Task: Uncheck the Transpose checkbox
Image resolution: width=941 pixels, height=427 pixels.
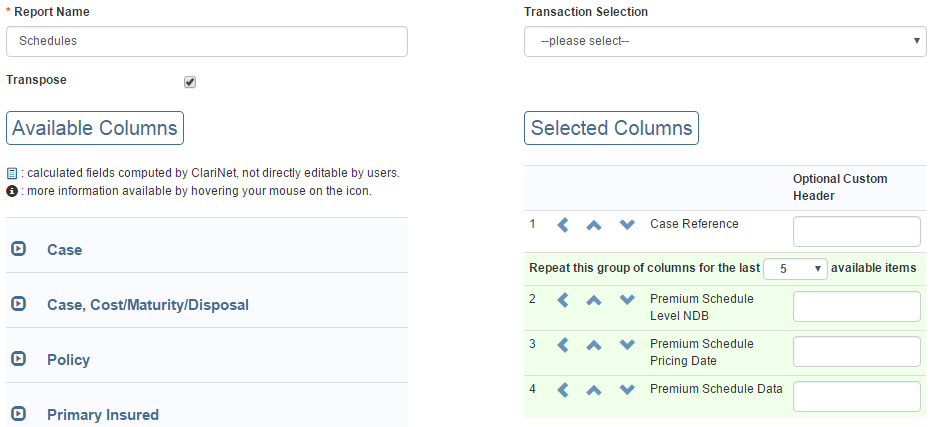Action: tap(190, 82)
